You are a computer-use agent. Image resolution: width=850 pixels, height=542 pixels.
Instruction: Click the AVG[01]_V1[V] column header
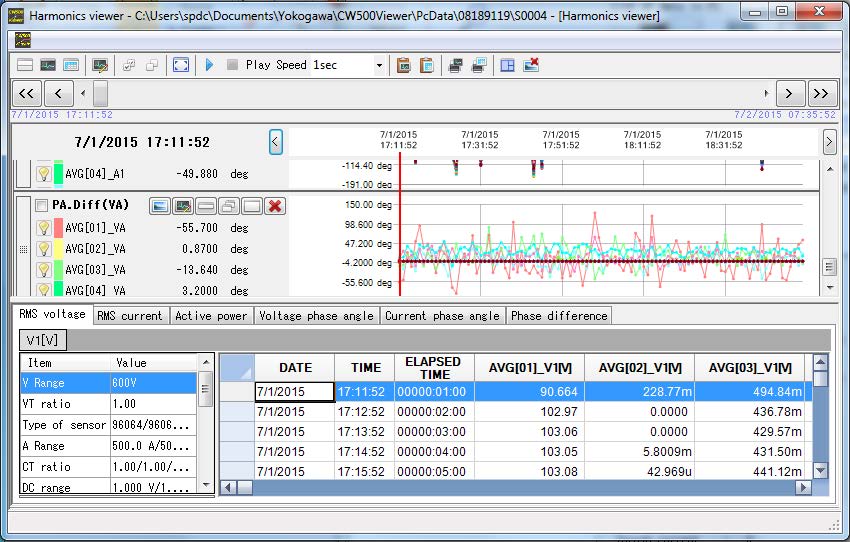pyautogui.click(x=530, y=368)
